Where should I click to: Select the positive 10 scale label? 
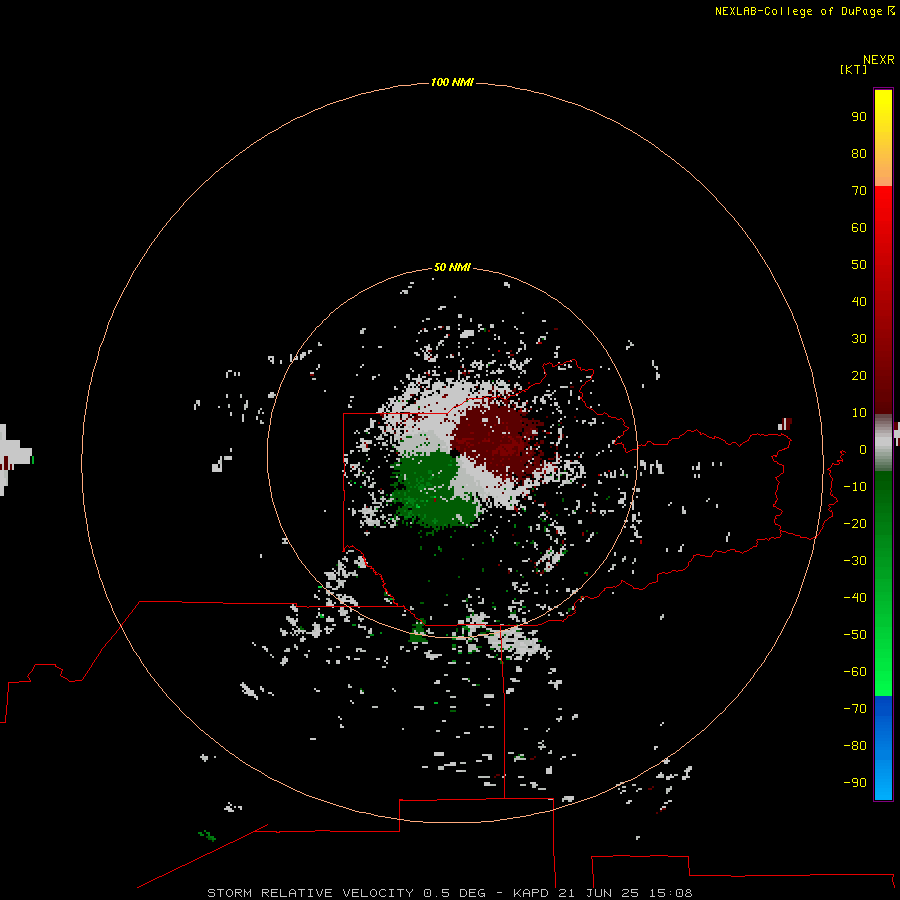pos(859,413)
